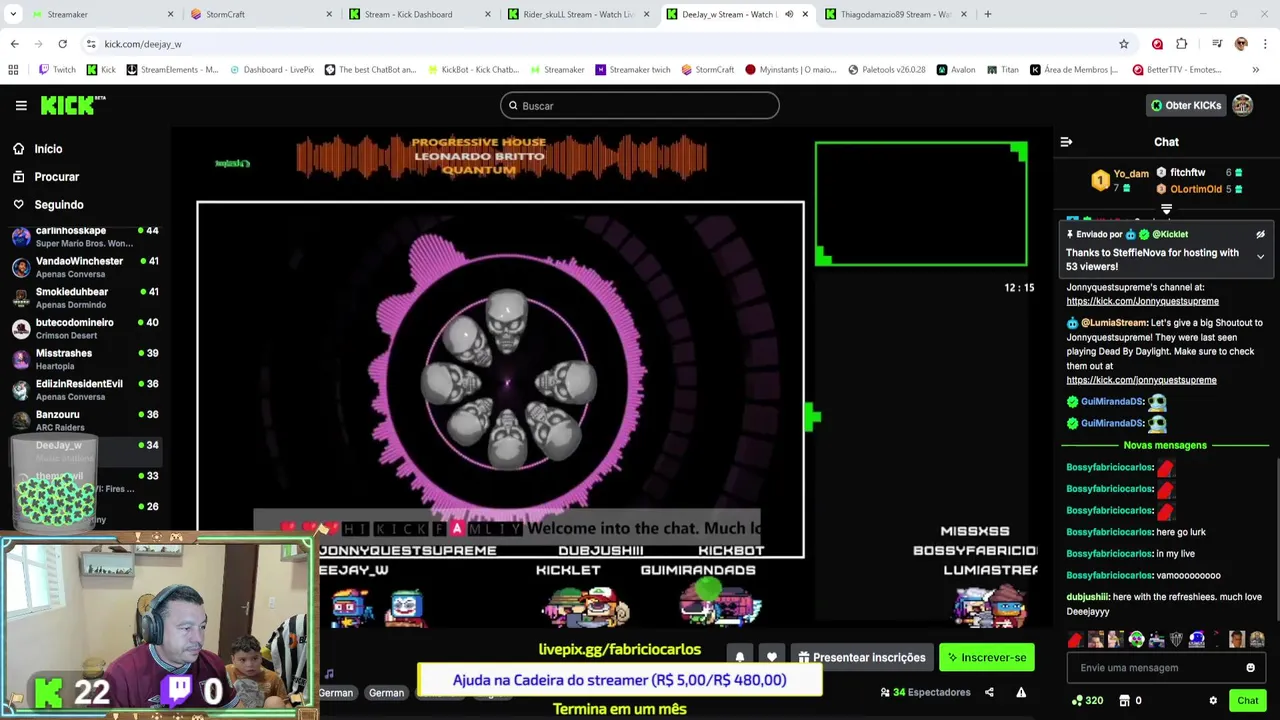Switch to Rider_skuLL Stream tab
1280x720 pixels.
point(578,14)
